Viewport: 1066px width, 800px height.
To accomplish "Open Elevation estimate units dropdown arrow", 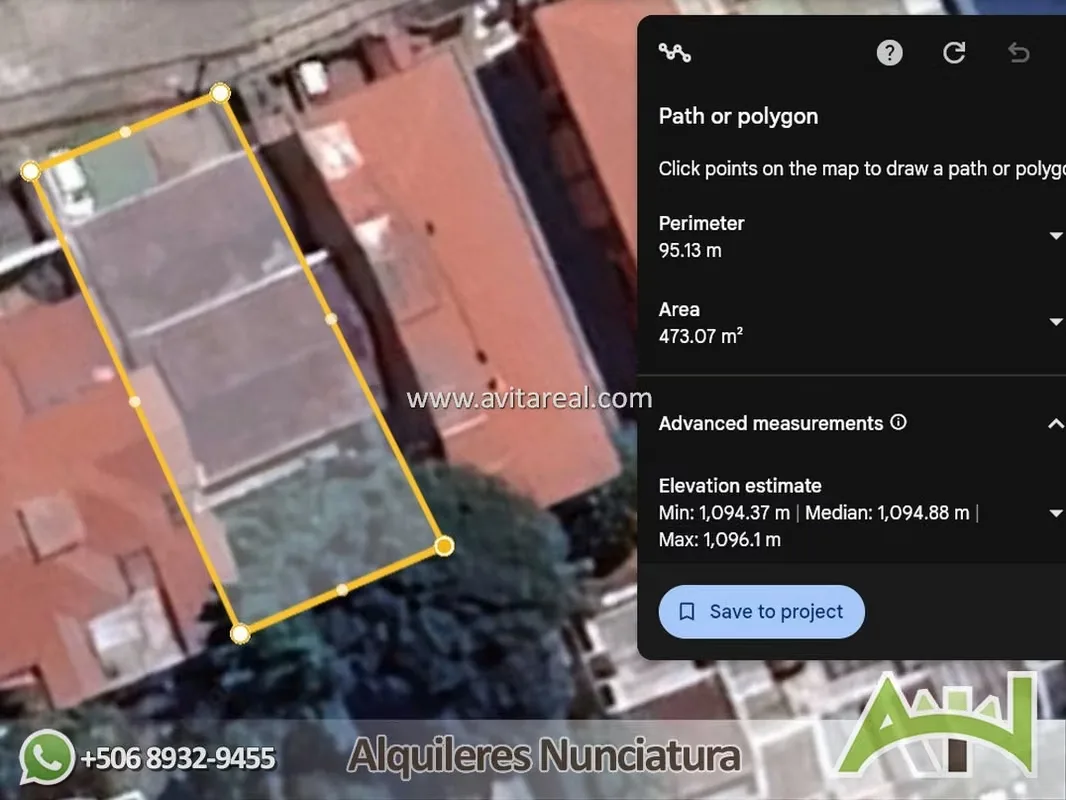I will [x=1055, y=513].
